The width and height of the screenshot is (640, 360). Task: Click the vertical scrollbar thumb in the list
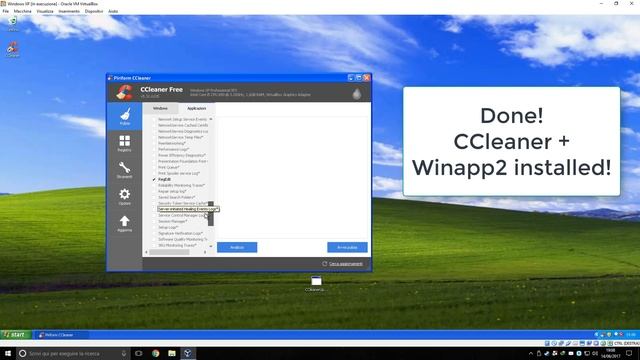211,213
